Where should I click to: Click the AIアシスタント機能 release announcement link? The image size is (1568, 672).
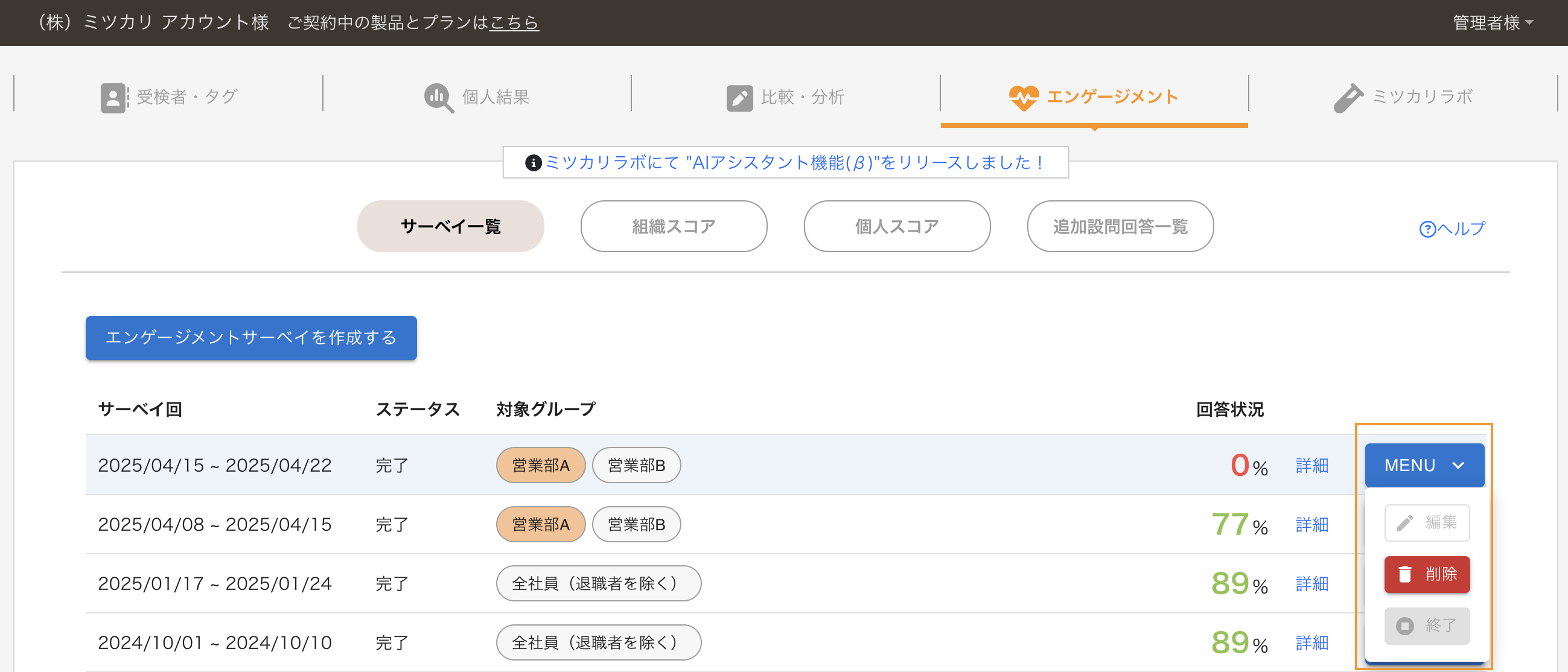pos(794,162)
